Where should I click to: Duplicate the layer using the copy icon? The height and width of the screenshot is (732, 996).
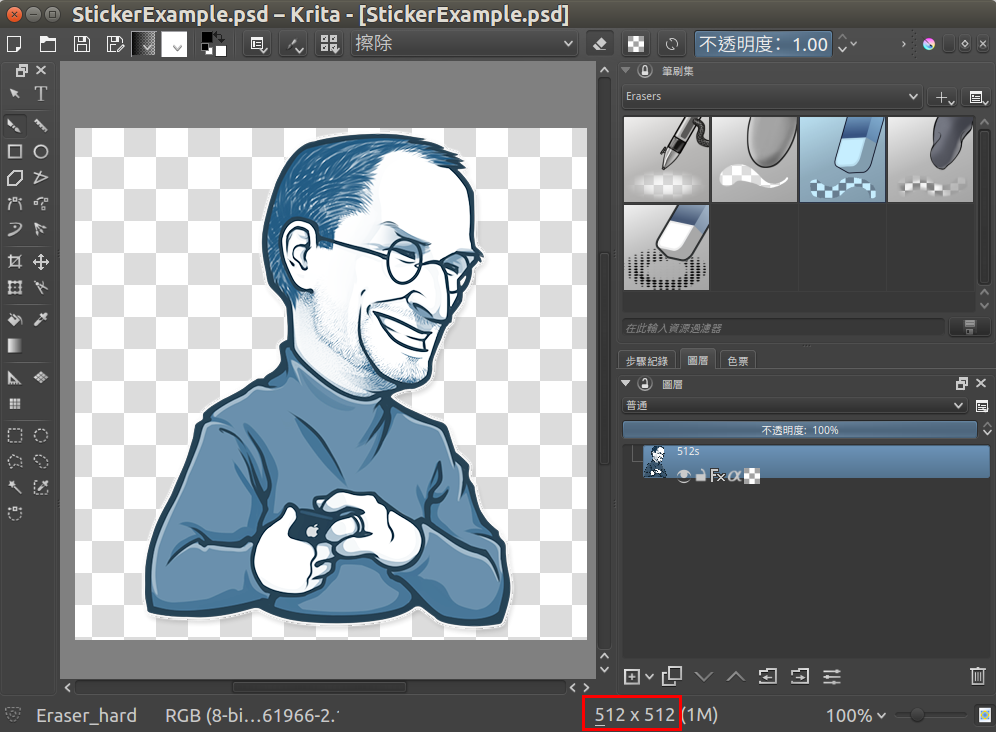[x=671, y=677]
